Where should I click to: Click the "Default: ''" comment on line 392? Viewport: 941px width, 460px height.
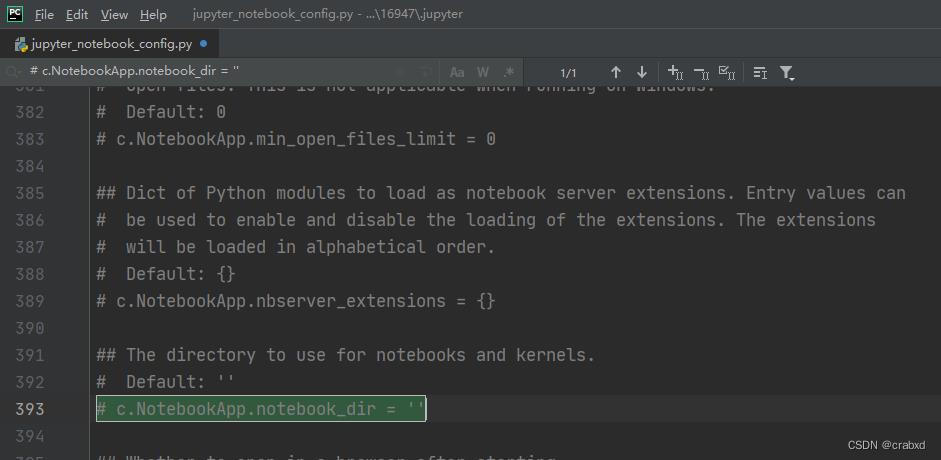pyautogui.click(x=166, y=382)
